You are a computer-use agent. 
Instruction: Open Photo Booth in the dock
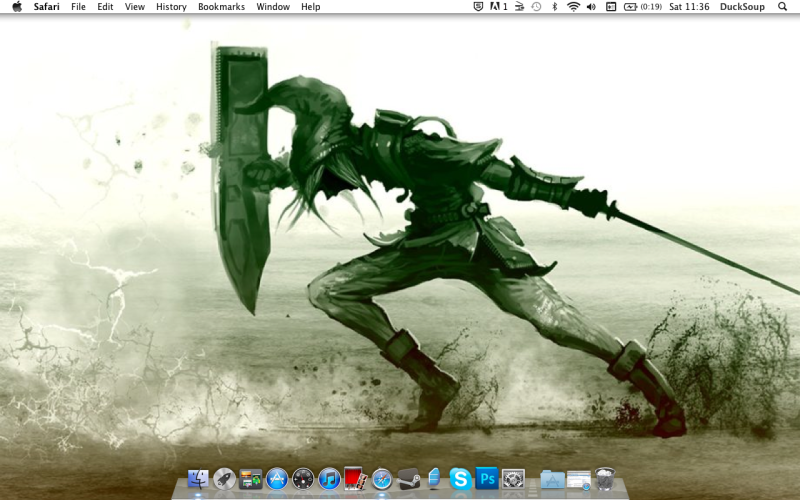(x=355, y=479)
